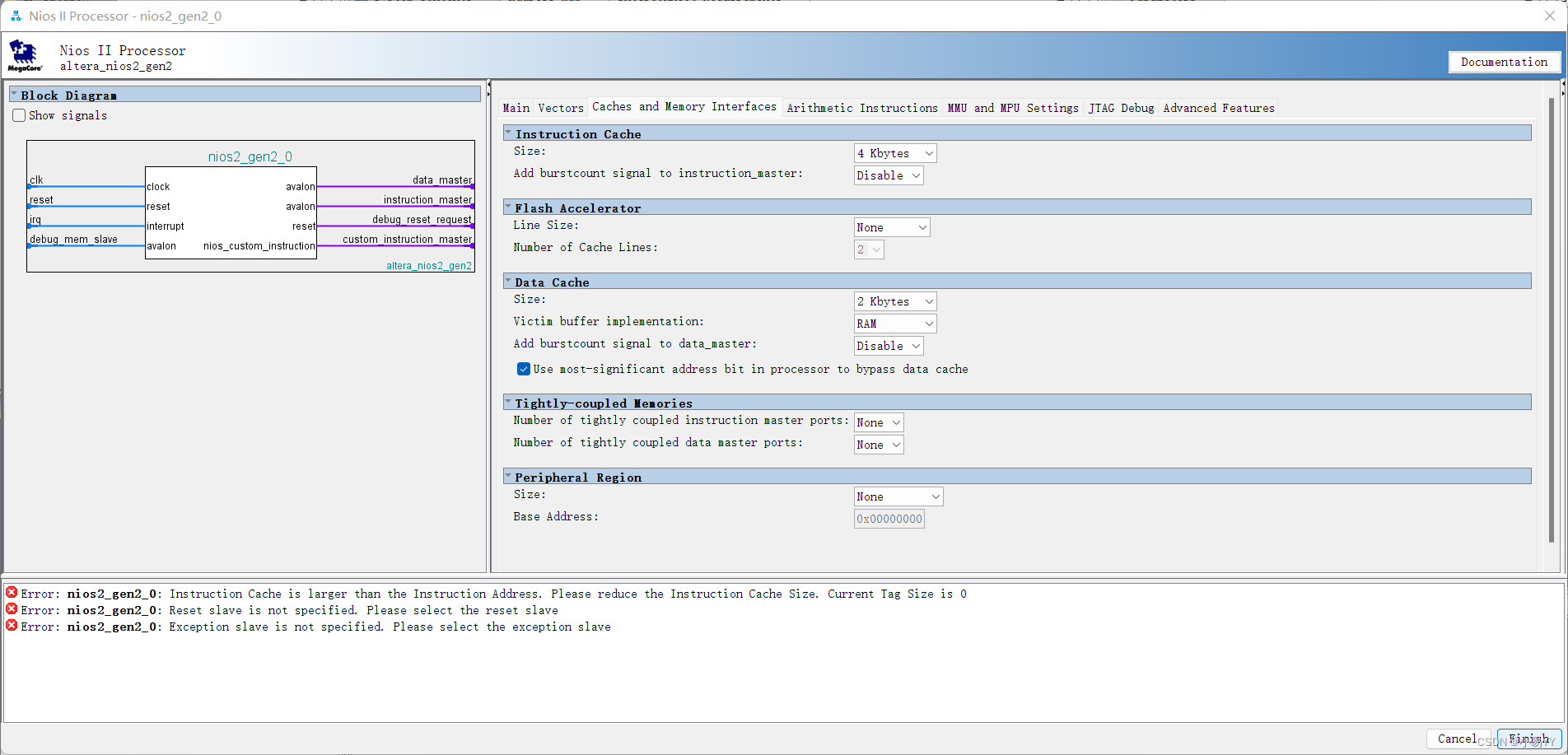
Task: Click the altera_nios2_gen2 label in diagram
Action: pos(429,265)
